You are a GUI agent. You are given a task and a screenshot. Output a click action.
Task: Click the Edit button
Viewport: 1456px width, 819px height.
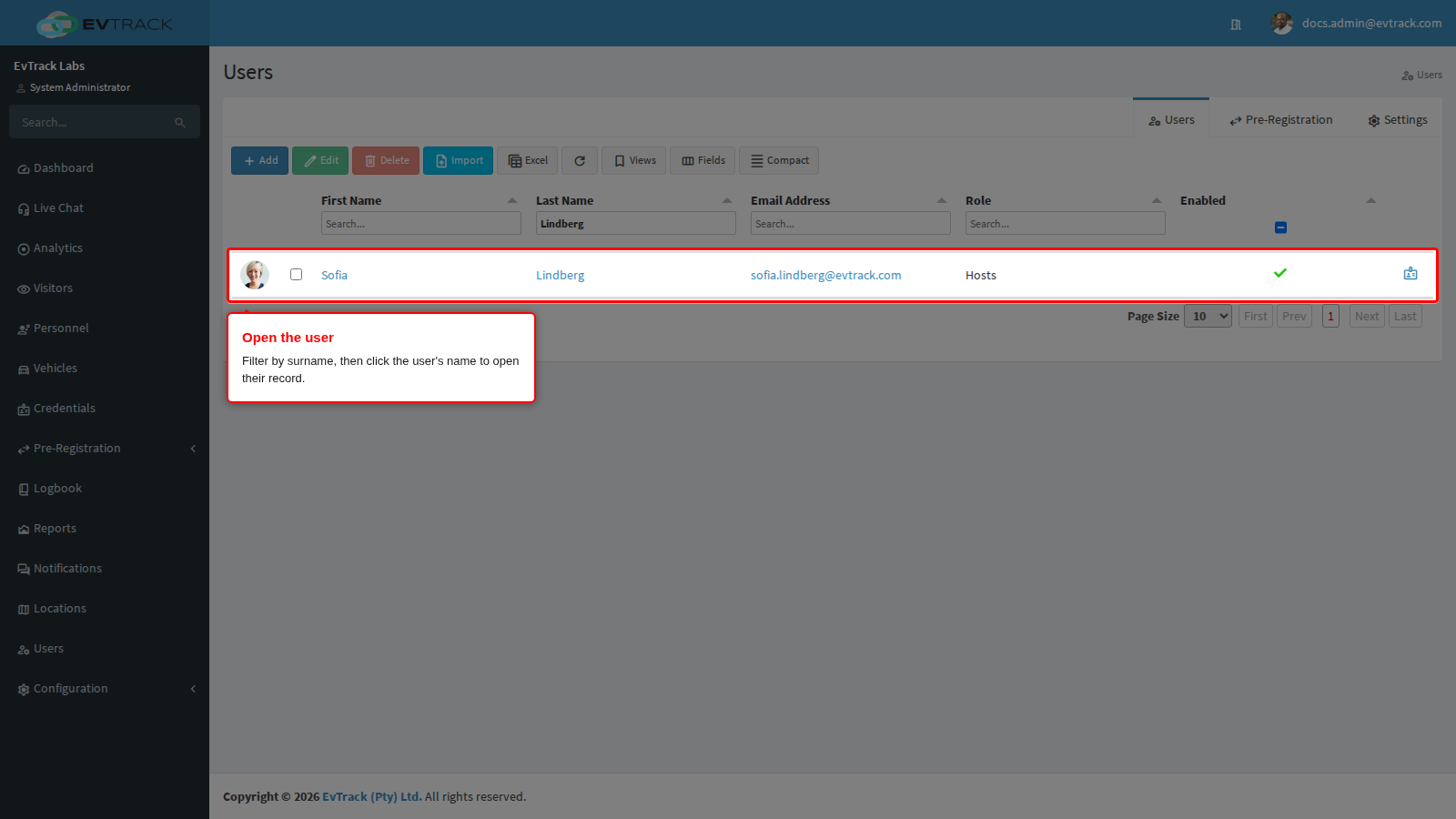click(x=320, y=160)
